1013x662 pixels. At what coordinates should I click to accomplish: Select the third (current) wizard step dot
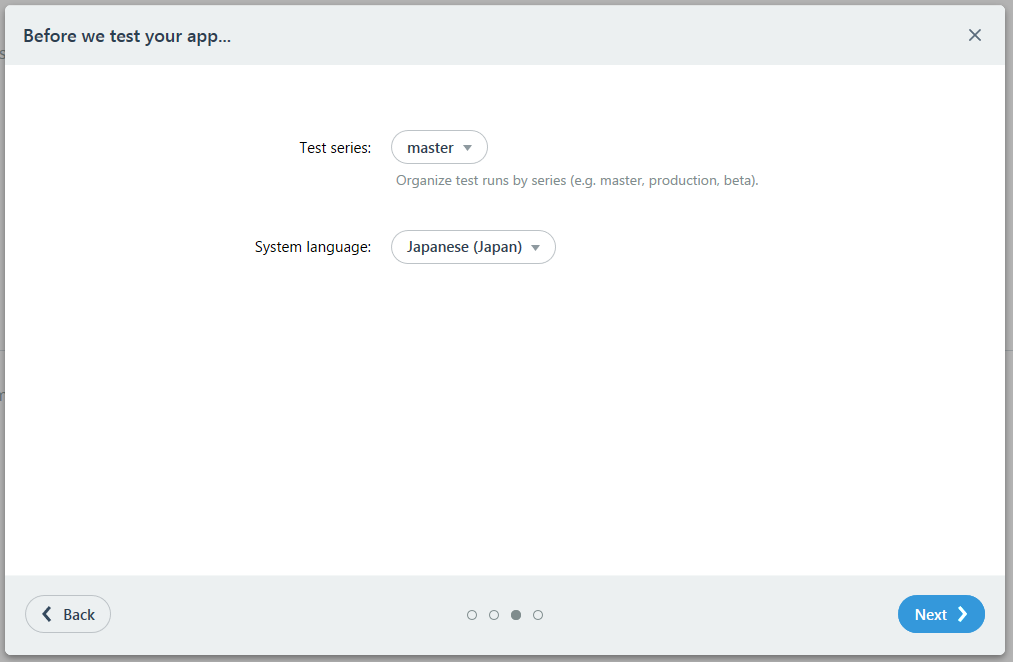tap(516, 615)
